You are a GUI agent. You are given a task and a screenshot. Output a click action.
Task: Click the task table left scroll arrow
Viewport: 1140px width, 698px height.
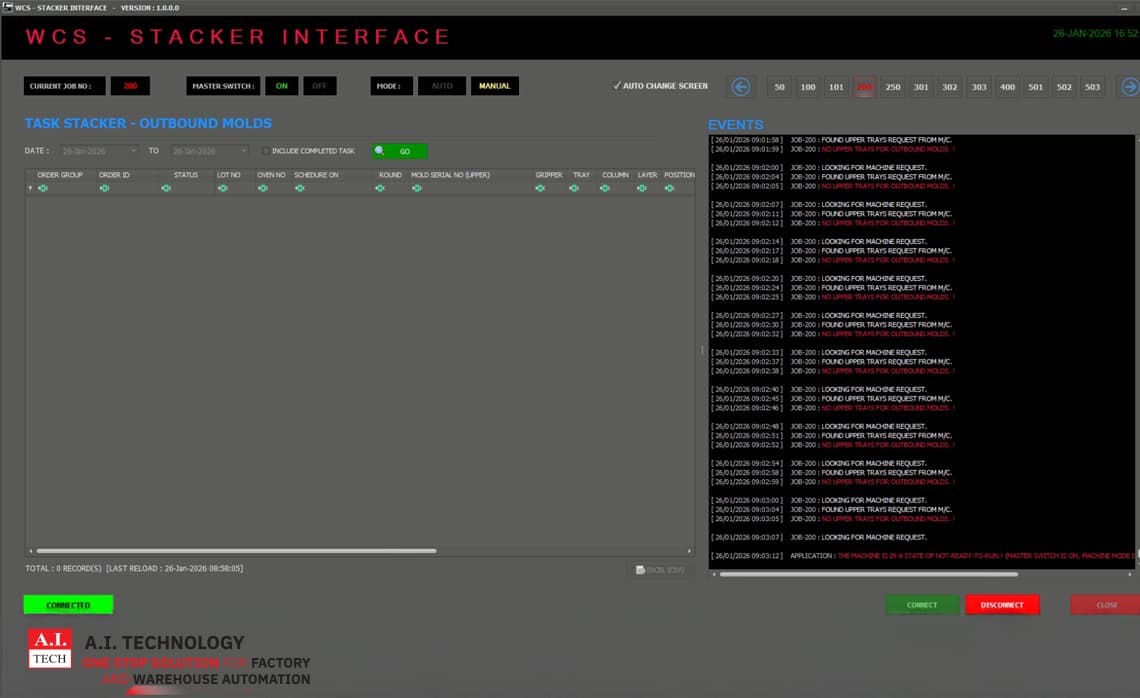[x=31, y=551]
